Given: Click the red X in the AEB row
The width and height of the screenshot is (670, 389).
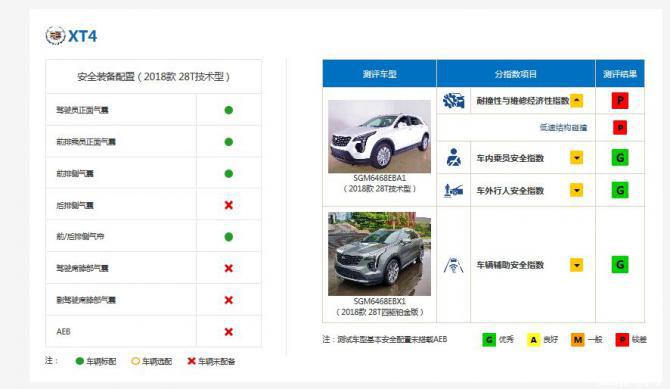Looking at the screenshot, I should (229, 332).
